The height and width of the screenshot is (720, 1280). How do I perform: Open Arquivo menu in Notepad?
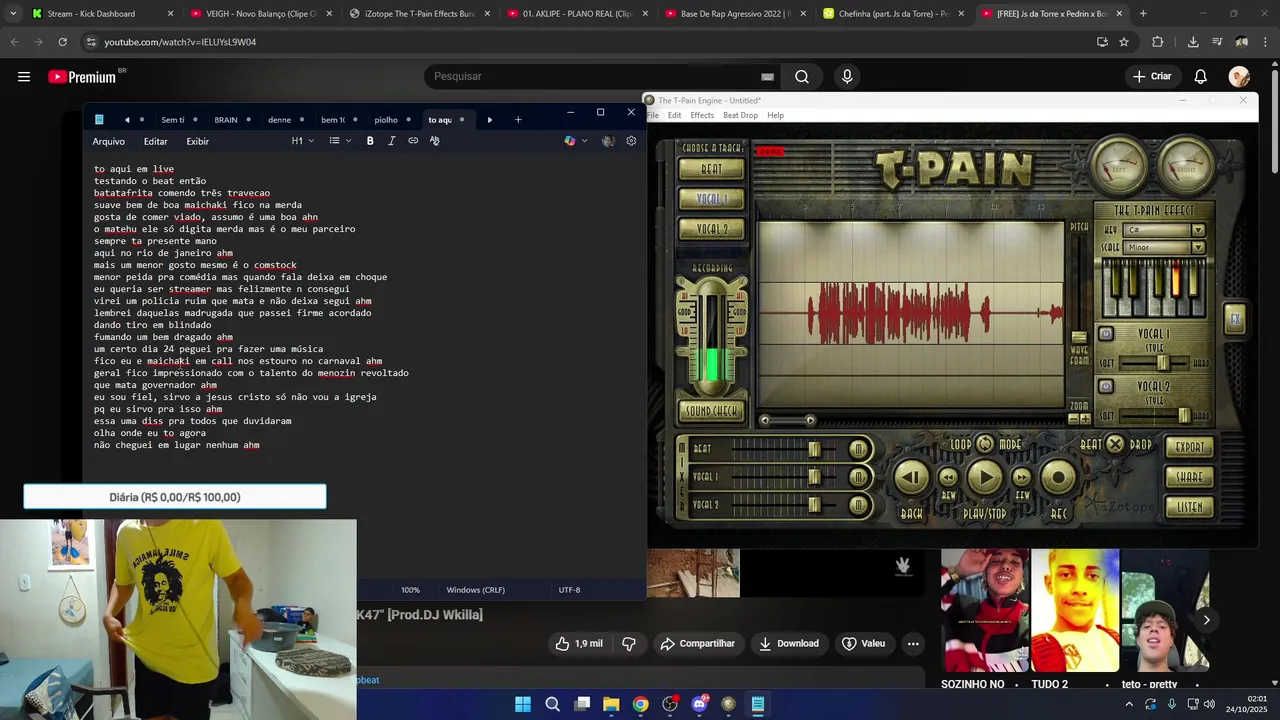[x=109, y=142]
